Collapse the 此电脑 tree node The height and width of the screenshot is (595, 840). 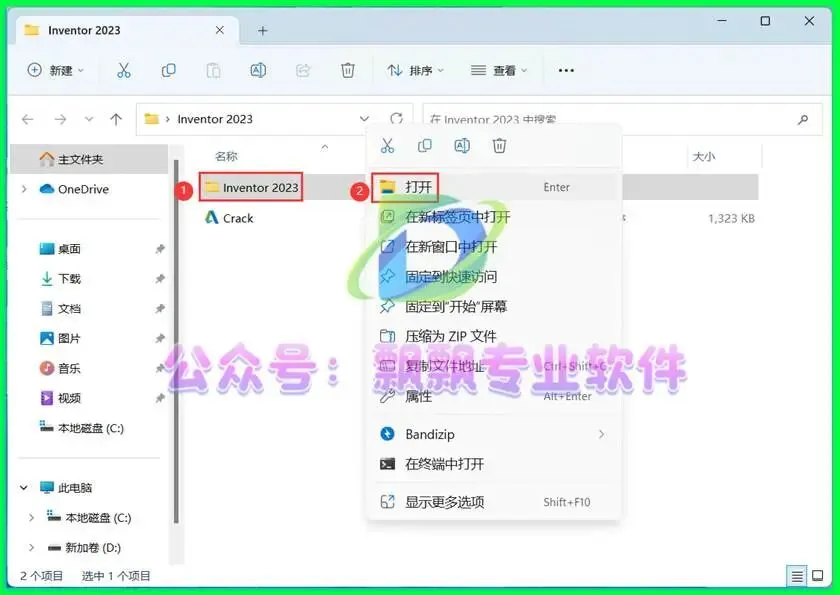(24, 488)
